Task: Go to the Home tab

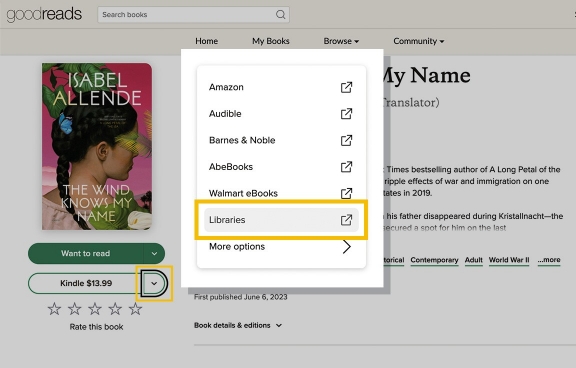Action: 206,41
